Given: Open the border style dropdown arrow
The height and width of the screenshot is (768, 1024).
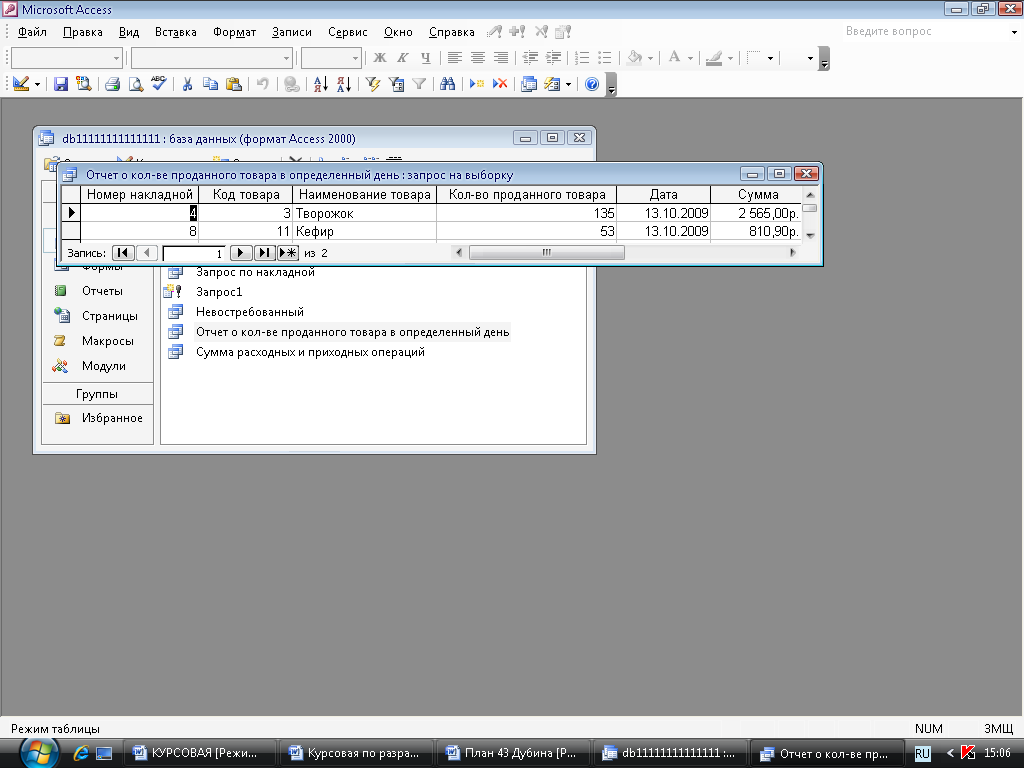Looking at the screenshot, I should point(771,58).
